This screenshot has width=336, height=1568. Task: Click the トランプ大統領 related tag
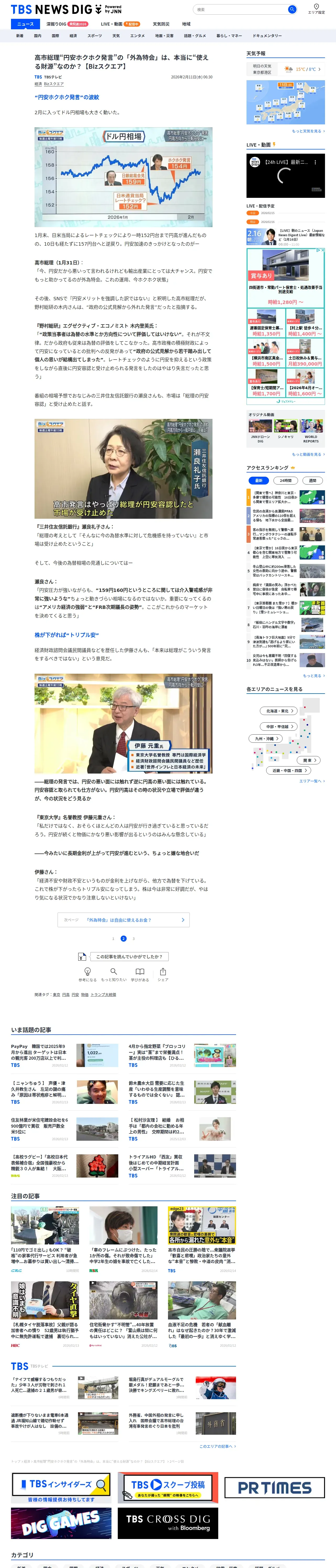point(103,995)
